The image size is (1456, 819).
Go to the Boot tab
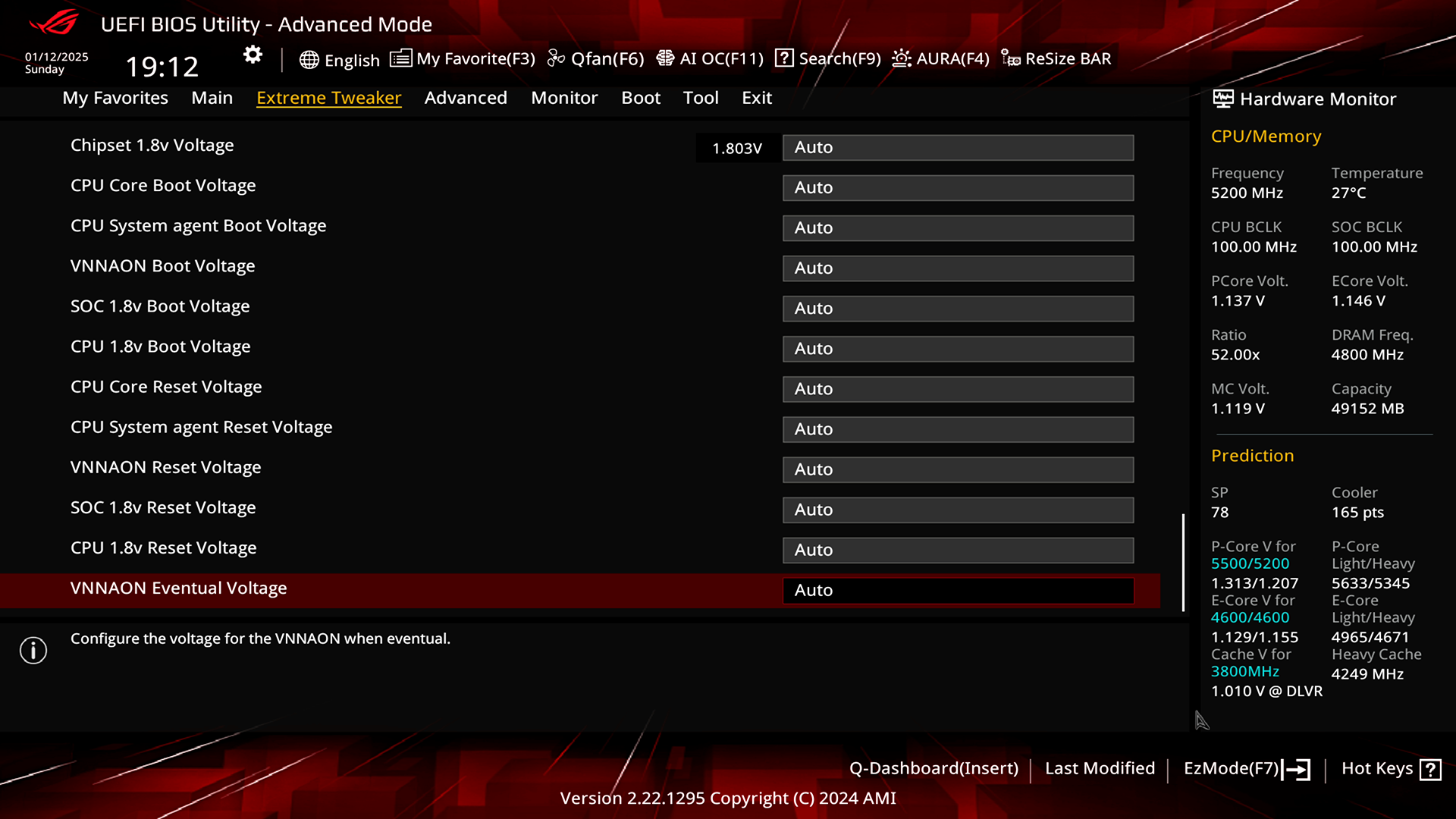(x=641, y=98)
